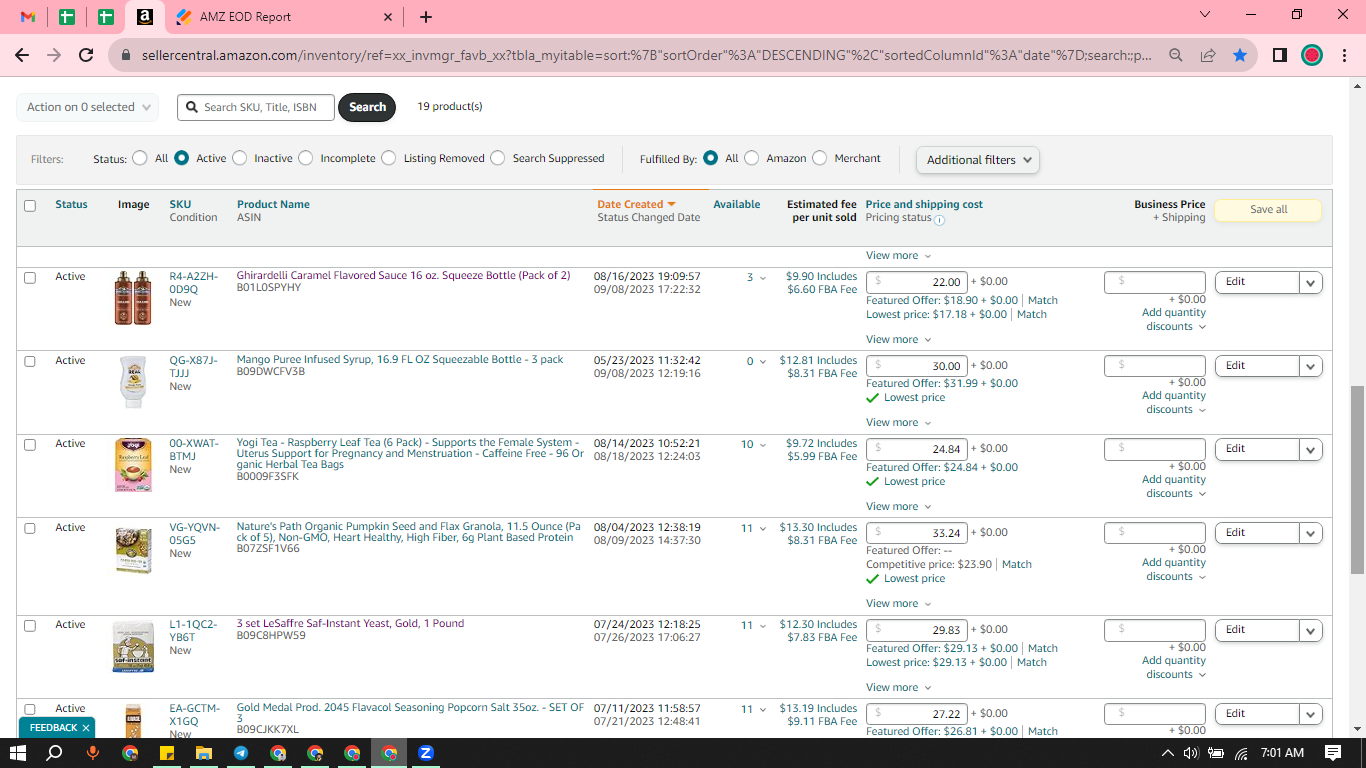Viewport: 1366px width, 768px height.
Task: Click Edit for the Nature's Path Granola row
Action: tap(1257, 533)
